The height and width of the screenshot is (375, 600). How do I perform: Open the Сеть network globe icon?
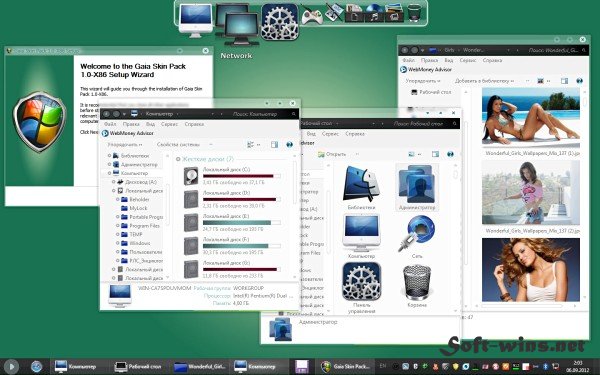click(x=417, y=233)
